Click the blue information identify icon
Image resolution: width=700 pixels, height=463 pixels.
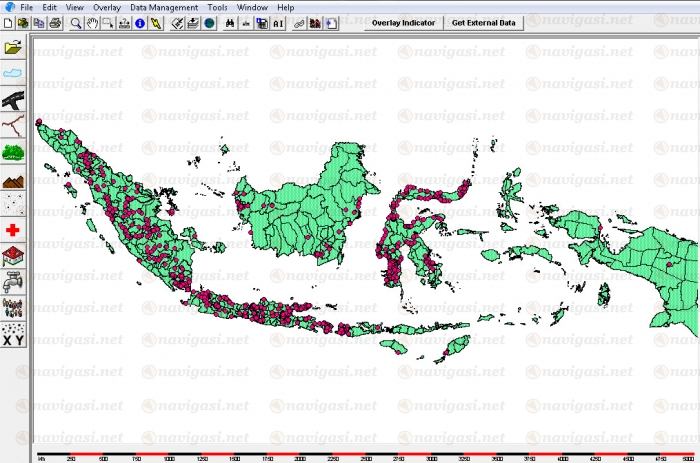[139, 22]
